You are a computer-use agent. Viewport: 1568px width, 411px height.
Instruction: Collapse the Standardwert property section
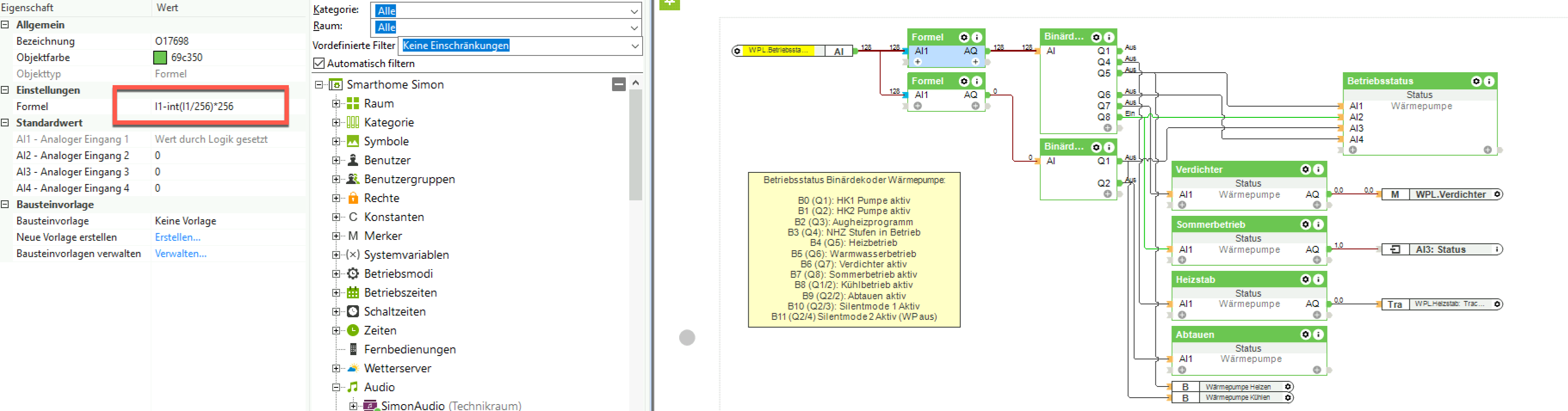click(5, 123)
